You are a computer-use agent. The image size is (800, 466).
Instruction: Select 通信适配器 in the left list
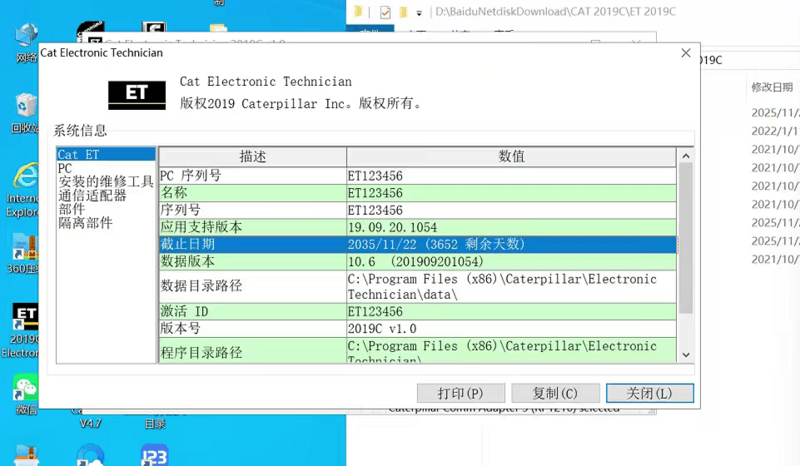92,196
